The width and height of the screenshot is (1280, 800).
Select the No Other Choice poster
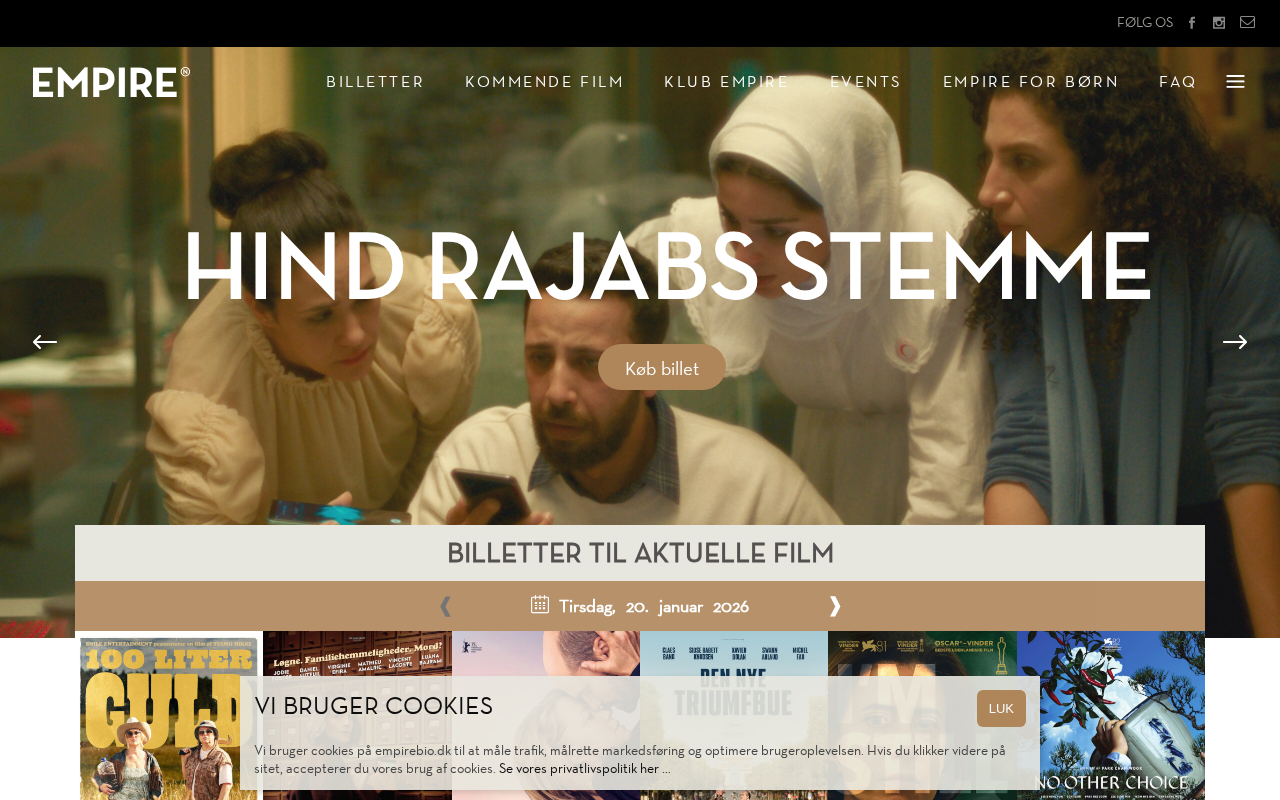point(1111,715)
